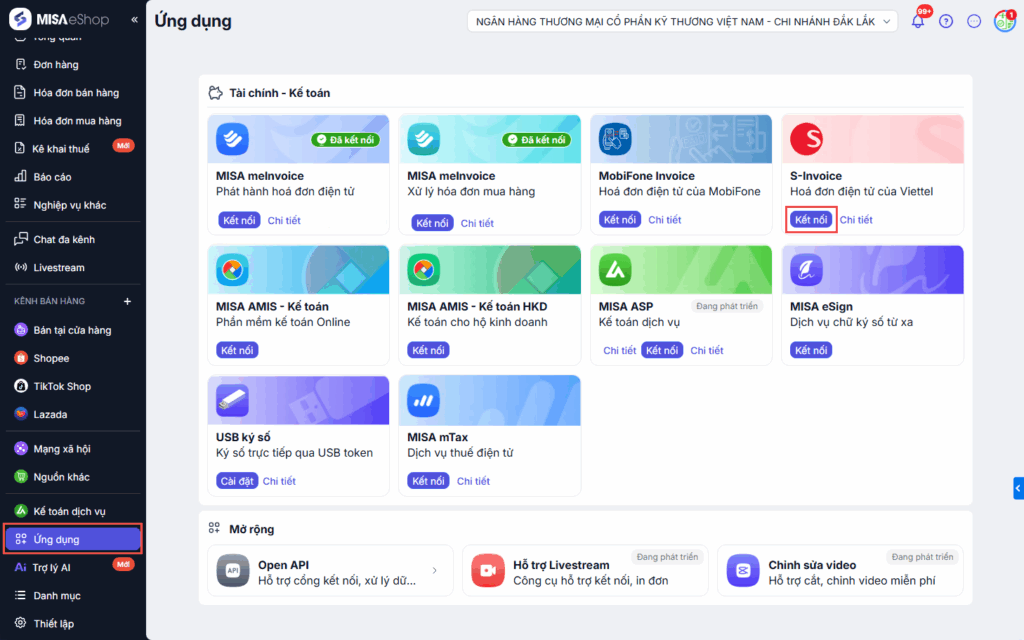Click Kết nối on MISA ASP card
1024x640 pixels.
click(662, 351)
